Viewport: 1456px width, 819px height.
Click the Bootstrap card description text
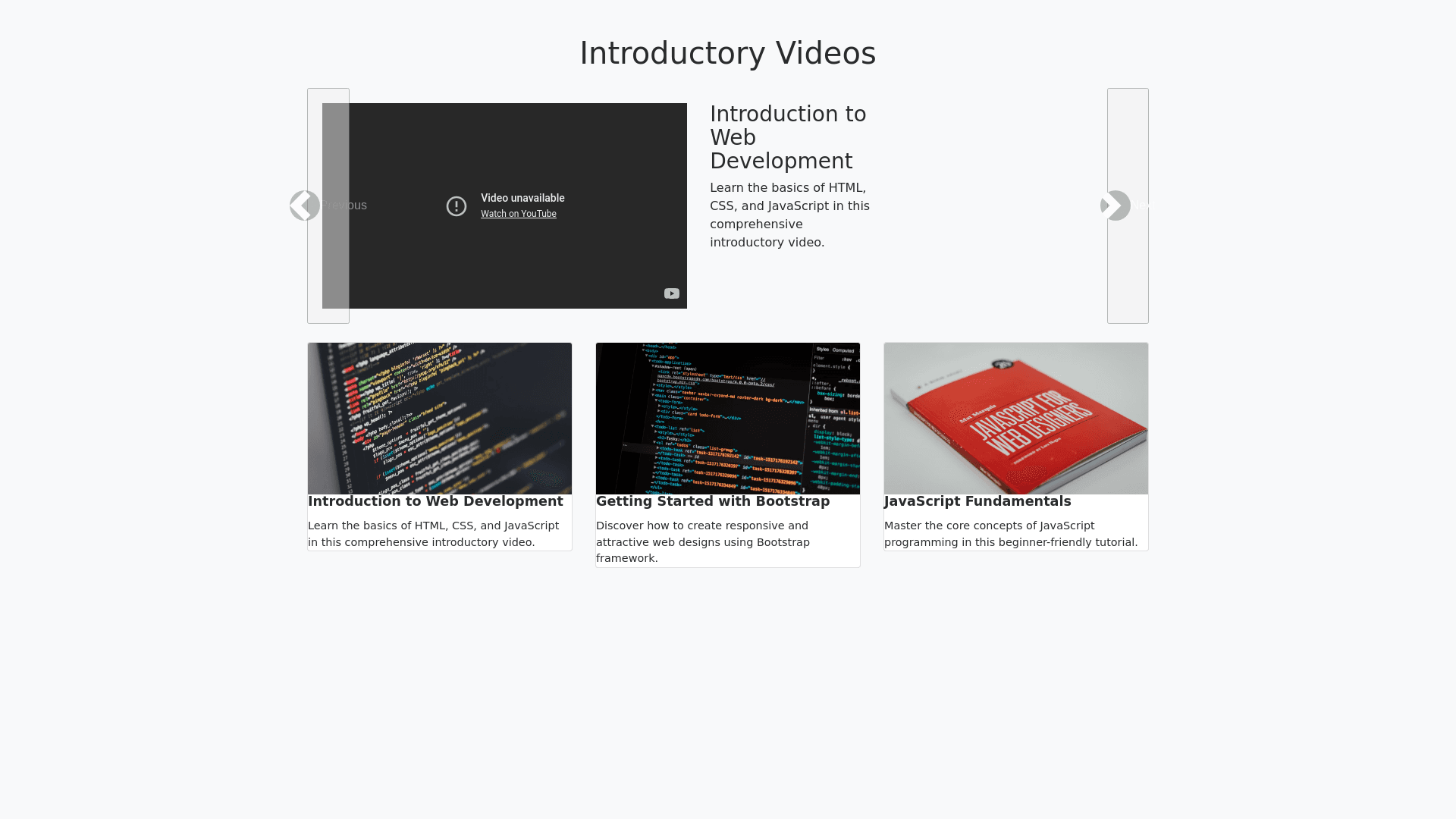point(702,541)
